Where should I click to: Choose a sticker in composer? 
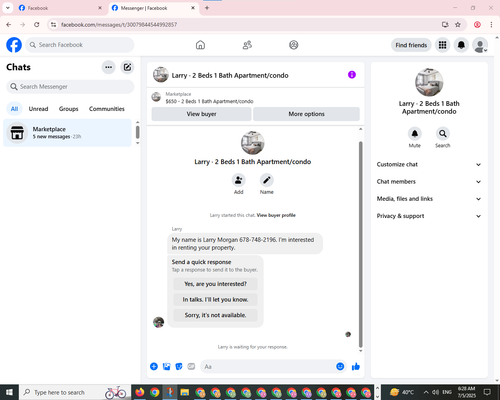click(x=179, y=367)
